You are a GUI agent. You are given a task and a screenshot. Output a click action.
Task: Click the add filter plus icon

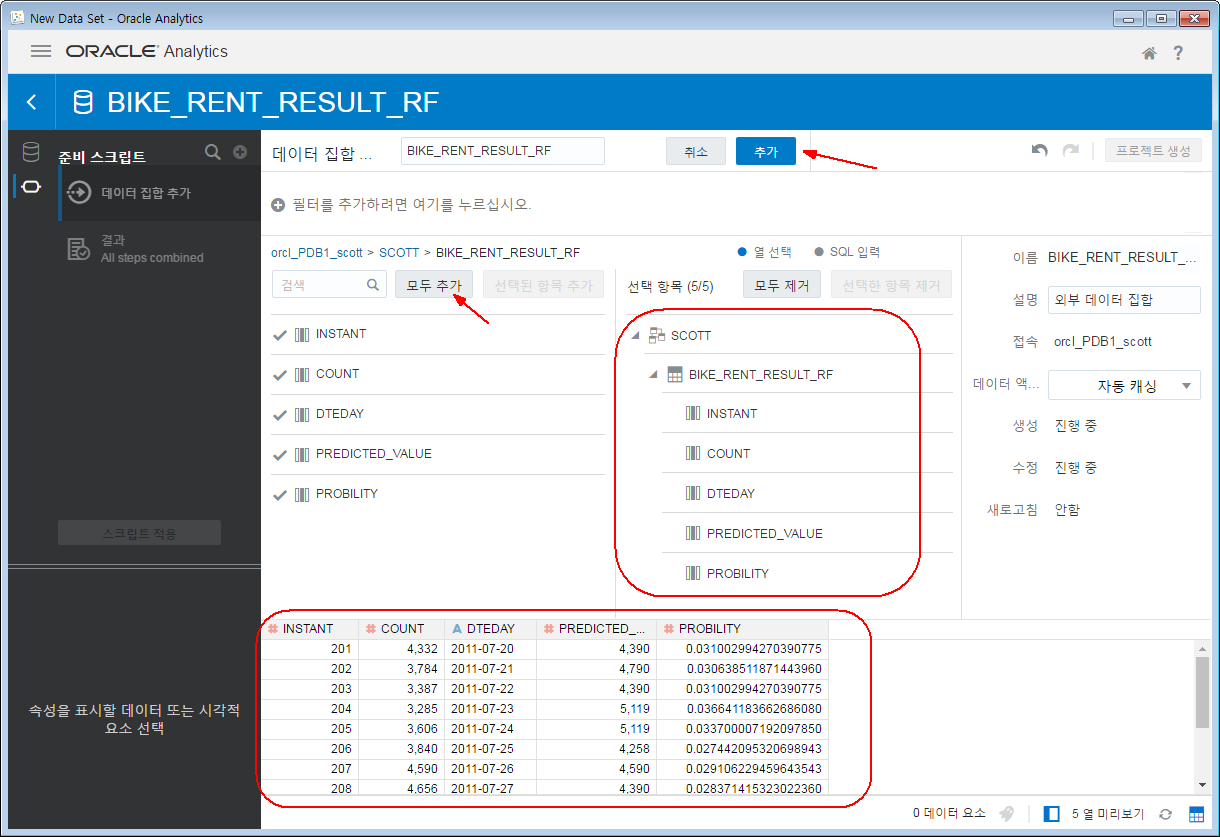tap(278, 205)
